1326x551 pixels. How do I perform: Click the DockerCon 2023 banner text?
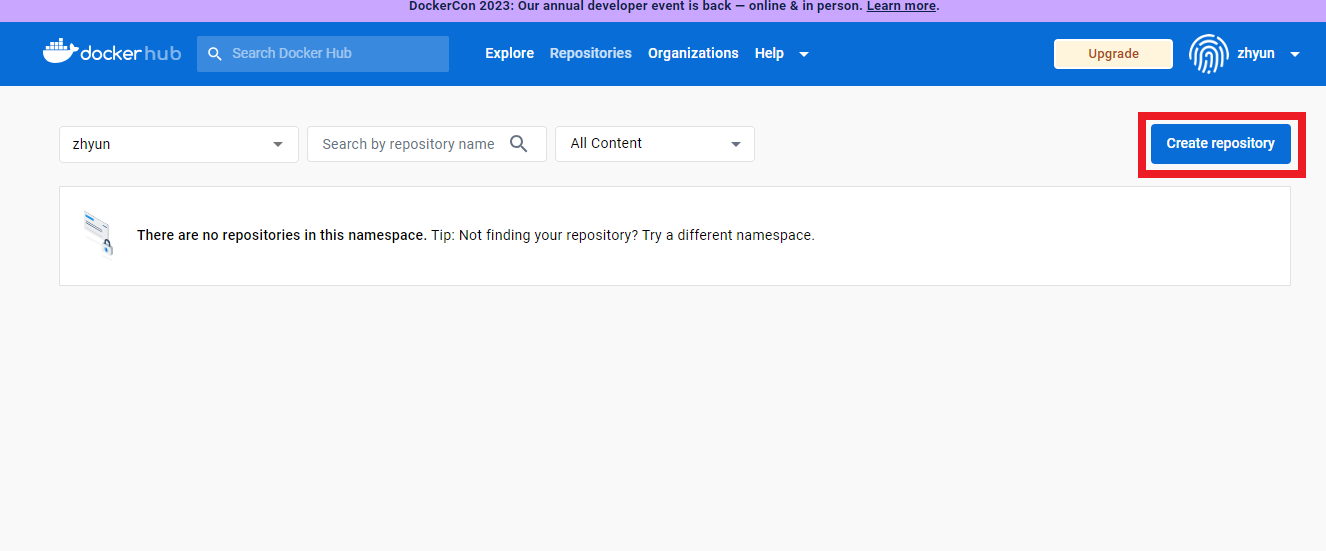tap(636, 6)
